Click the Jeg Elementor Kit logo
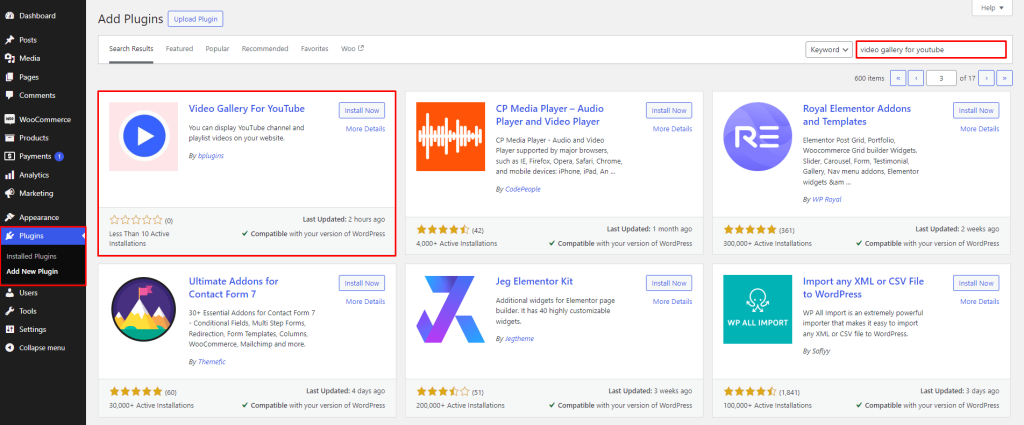The height and width of the screenshot is (425, 1024). click(x=451, y=309)
